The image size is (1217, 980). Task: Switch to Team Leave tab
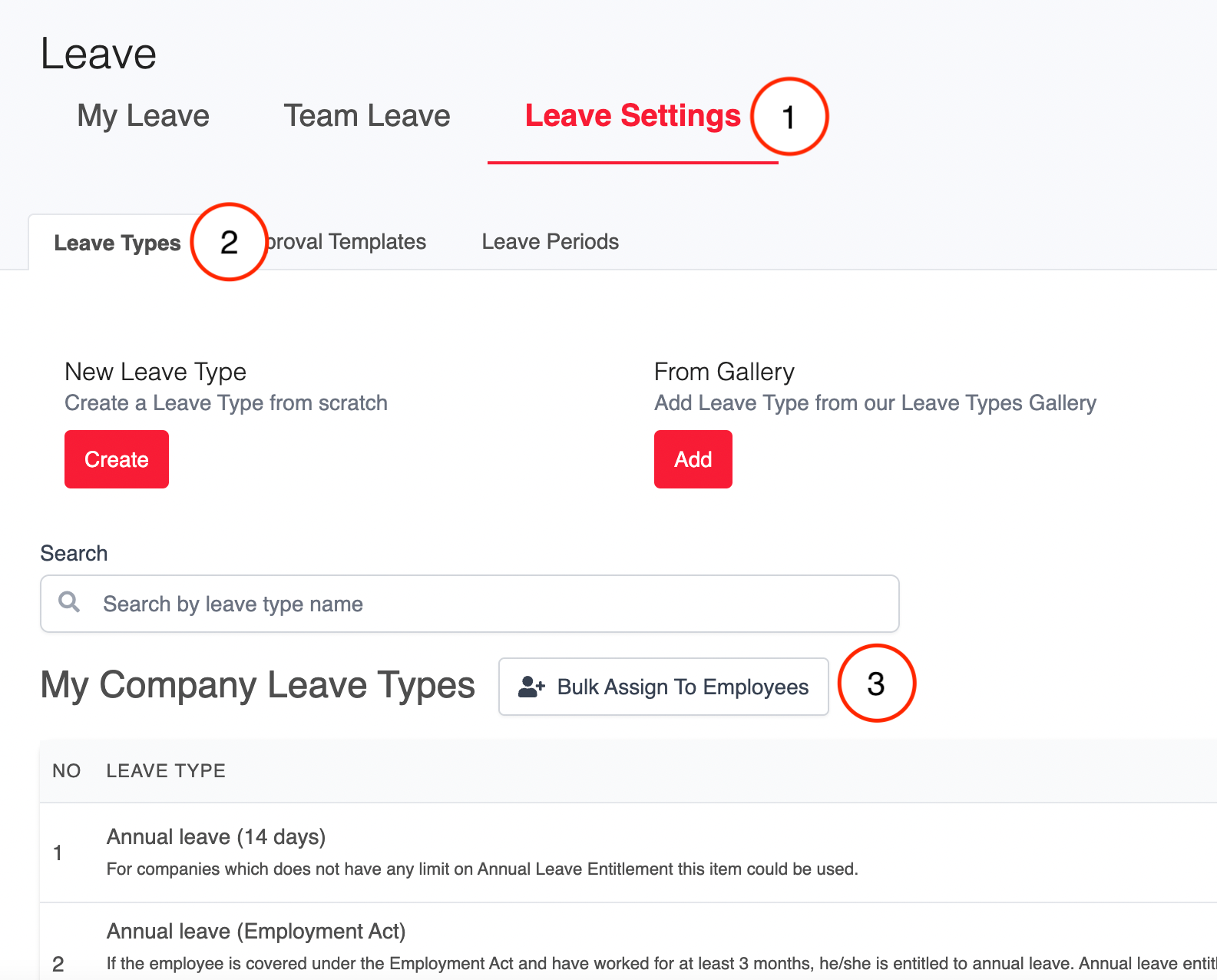point(367,116)
